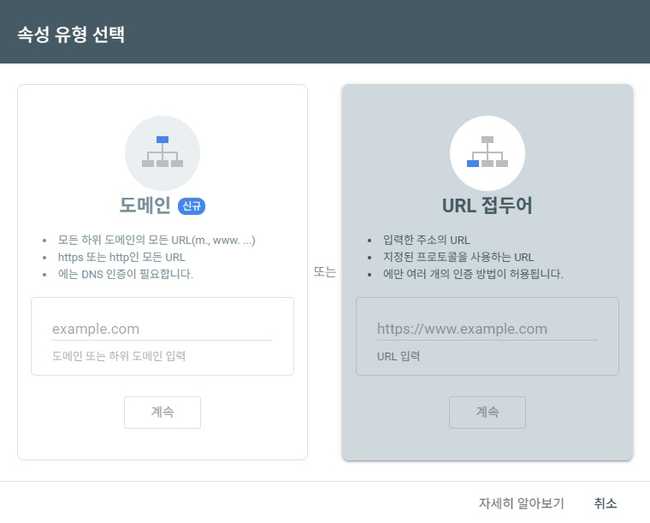650x523 pixels.
Task: Click the 또는 separator text
Action: 324,272
